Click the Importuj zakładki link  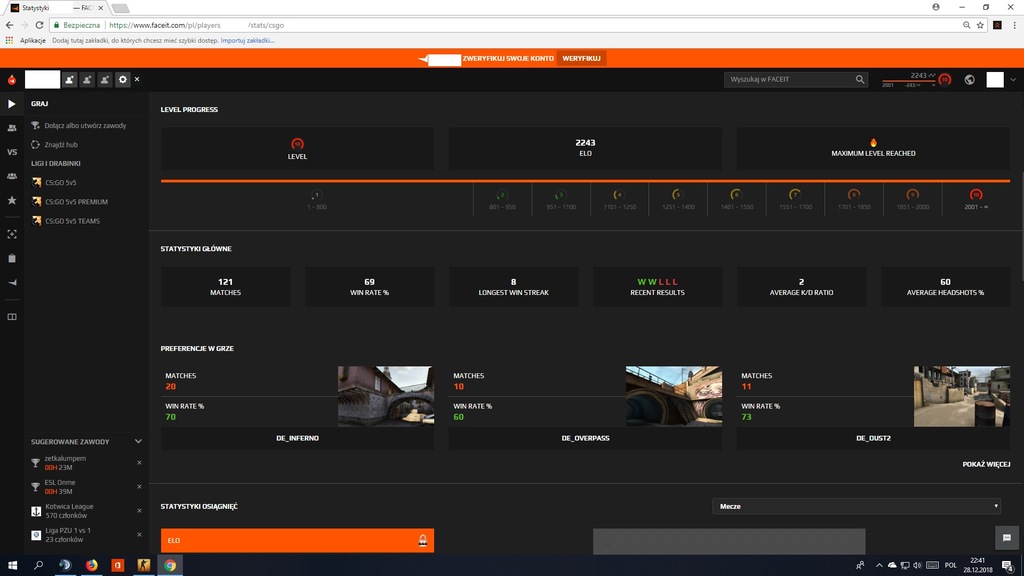pyautogui.click(x=248, y=40)
